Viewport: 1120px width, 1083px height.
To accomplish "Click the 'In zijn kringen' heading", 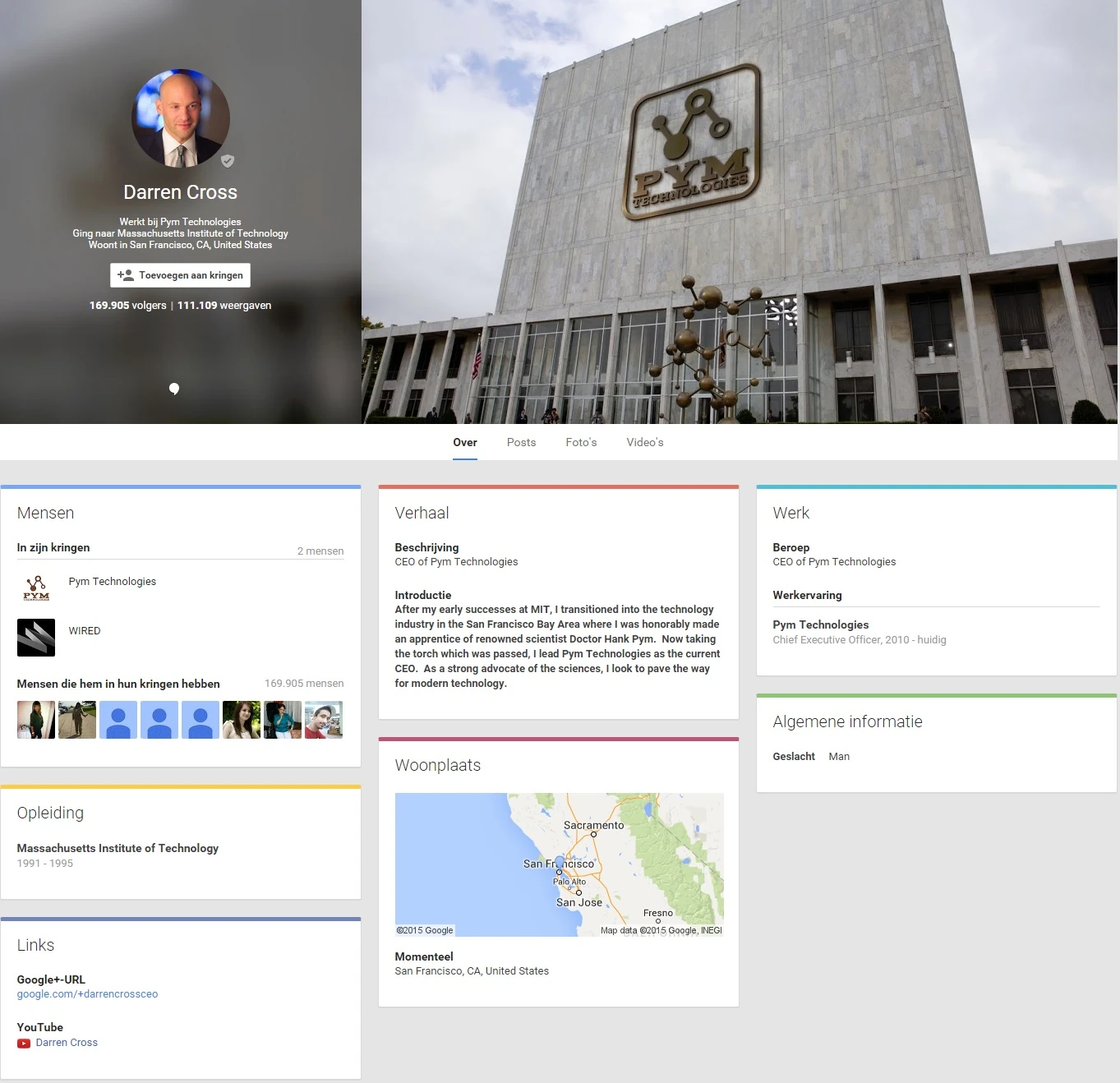I will pos(53,548).
